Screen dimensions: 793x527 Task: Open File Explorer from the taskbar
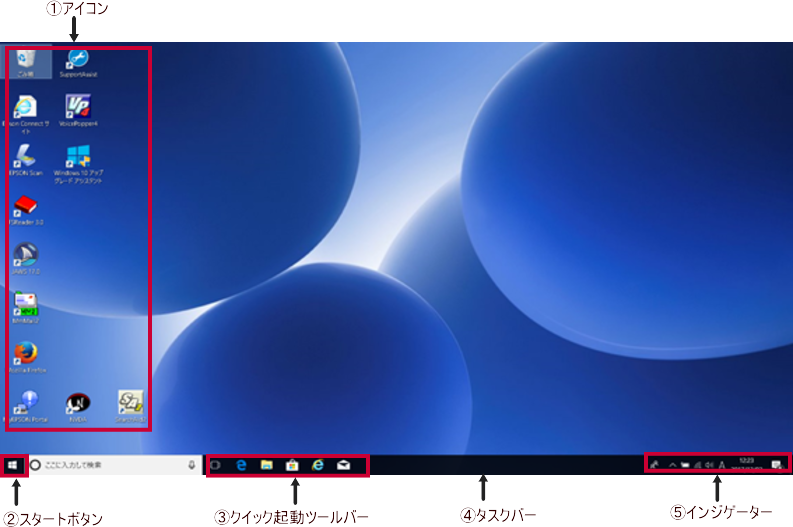point(267,465)
